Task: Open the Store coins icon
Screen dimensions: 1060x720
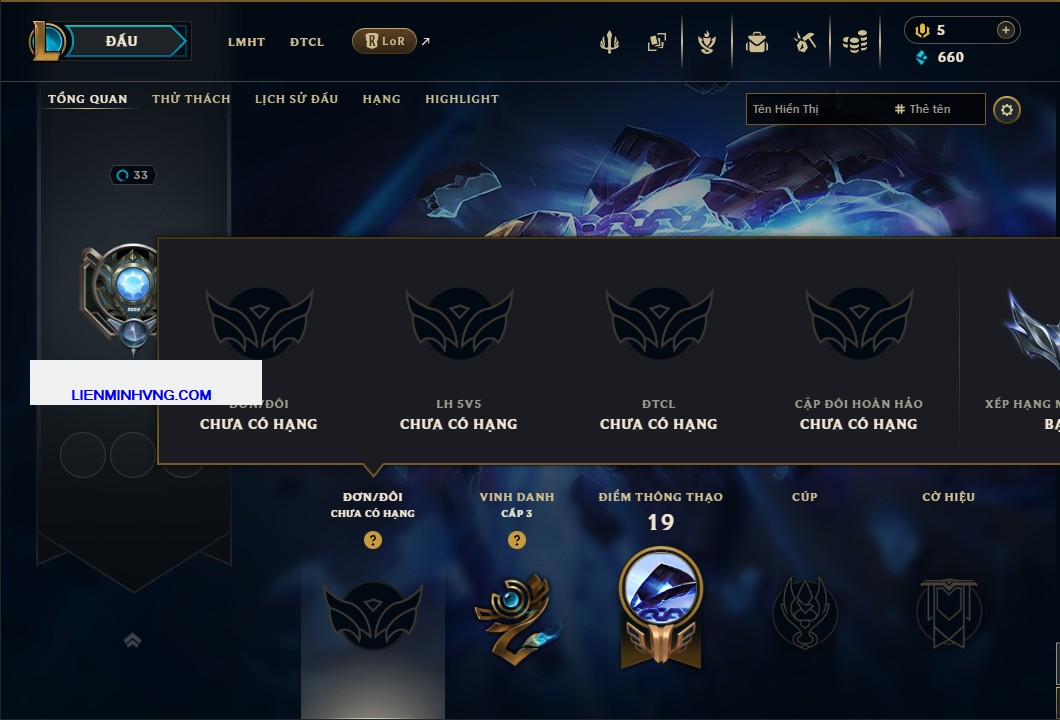Action: point(855,42)
